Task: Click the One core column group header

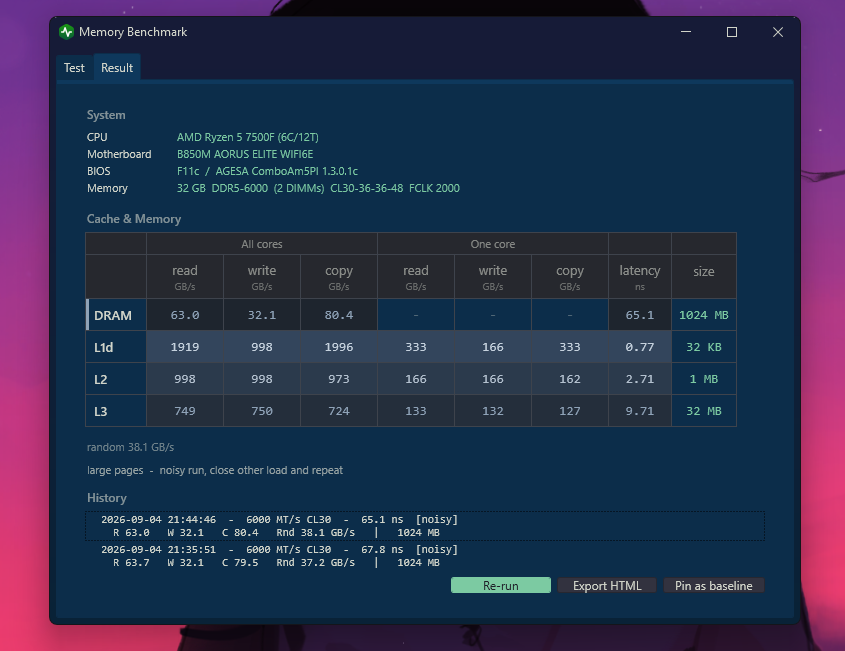Action: coord(493,244)
